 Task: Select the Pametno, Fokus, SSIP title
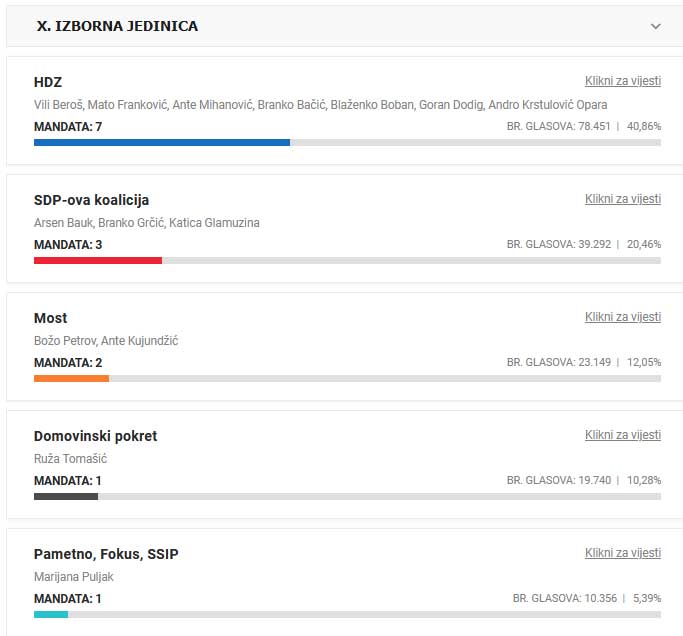[106, 554]
